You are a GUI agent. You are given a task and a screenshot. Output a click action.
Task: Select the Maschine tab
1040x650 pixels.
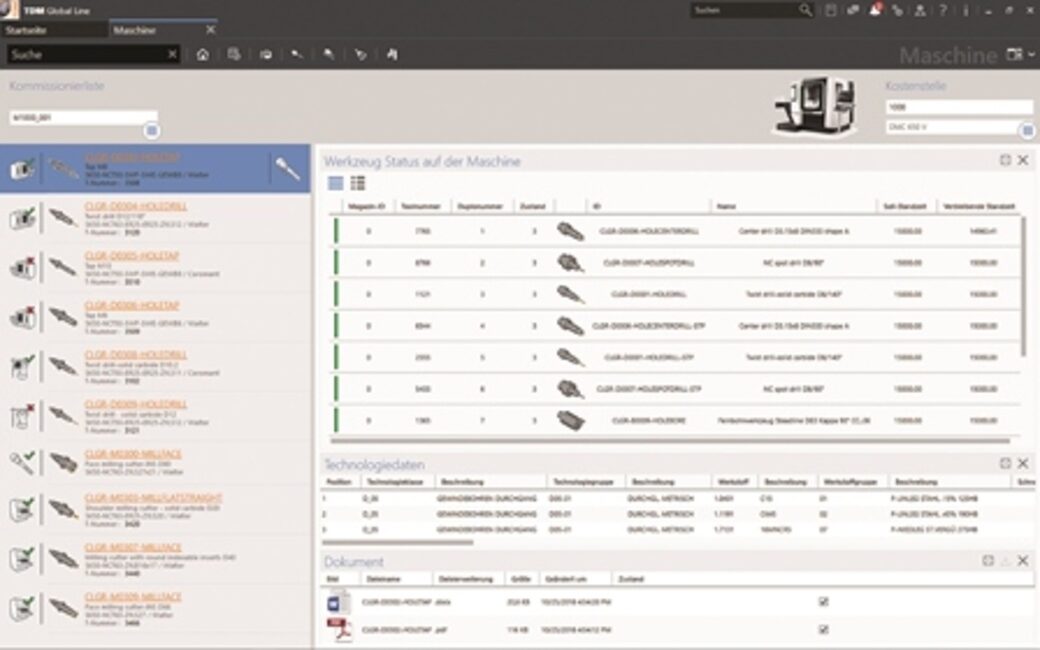[134, 30]
